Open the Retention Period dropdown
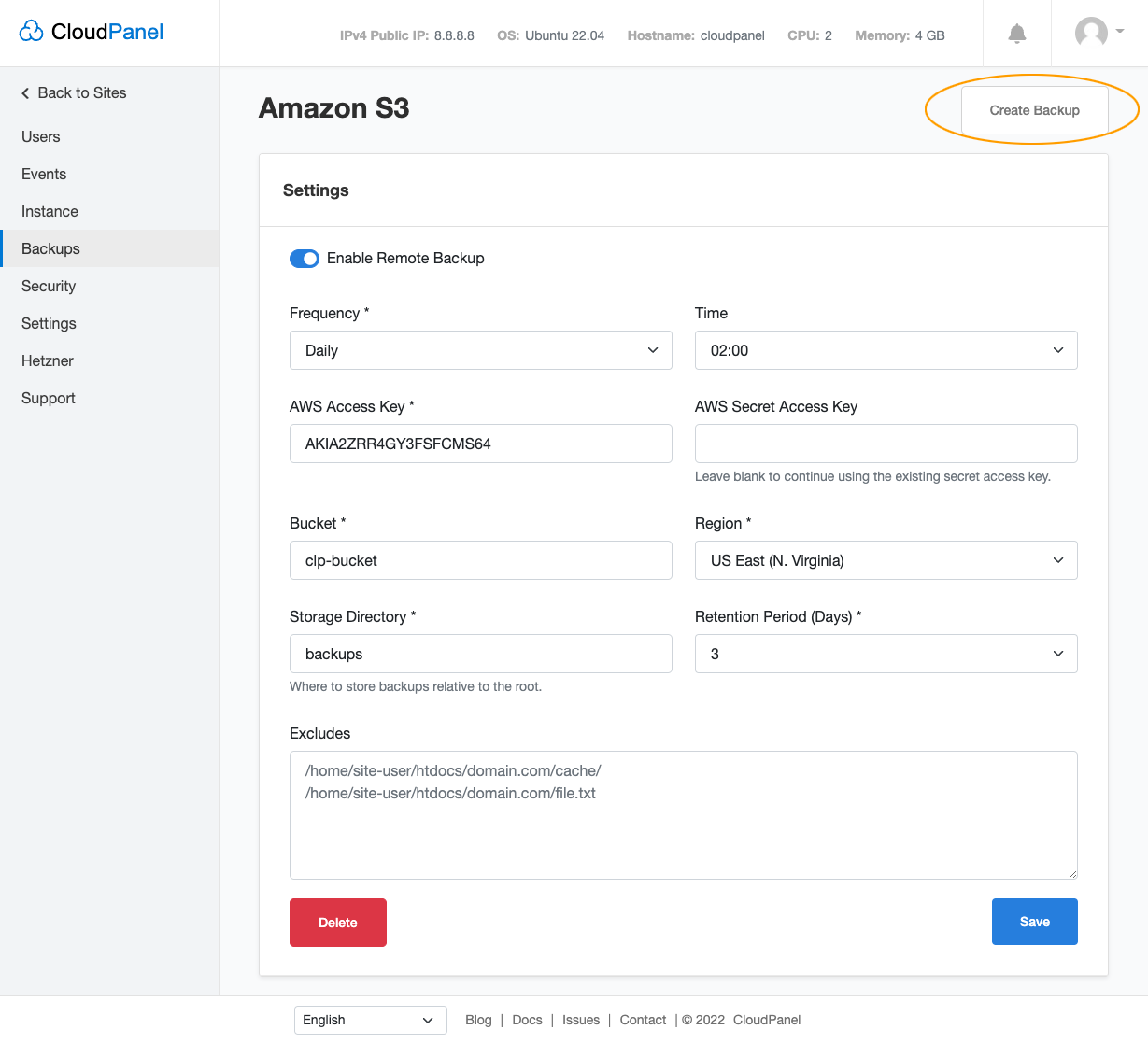Viewport: 1148px width, 1044px height. click(x=886, y=654)
